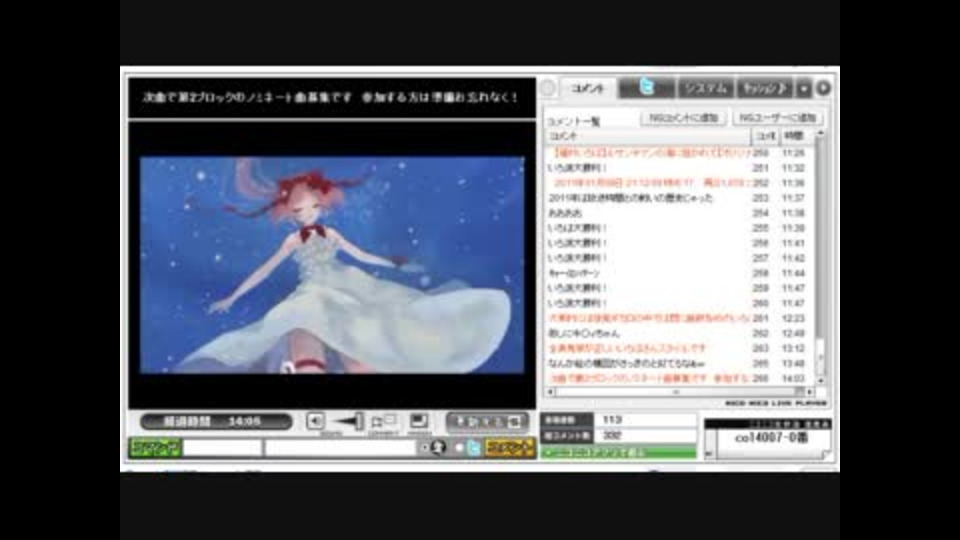Click the NGコメントに追加 button

tap(683, 118)
